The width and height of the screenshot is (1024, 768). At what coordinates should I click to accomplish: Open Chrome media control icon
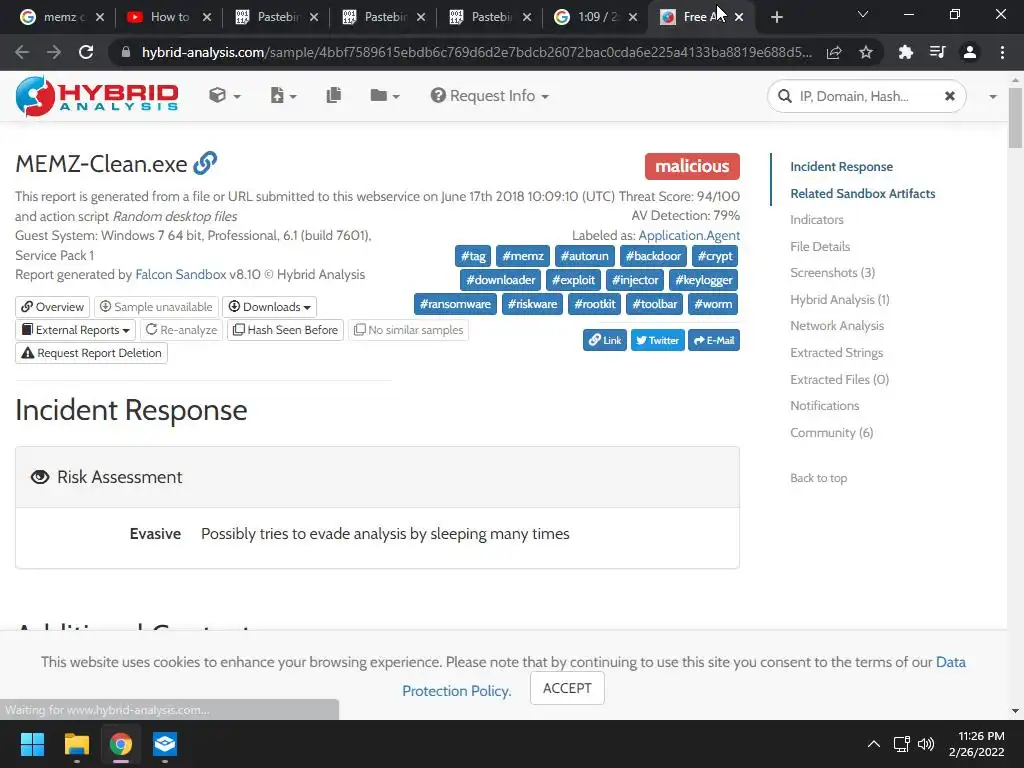[937, 52]
